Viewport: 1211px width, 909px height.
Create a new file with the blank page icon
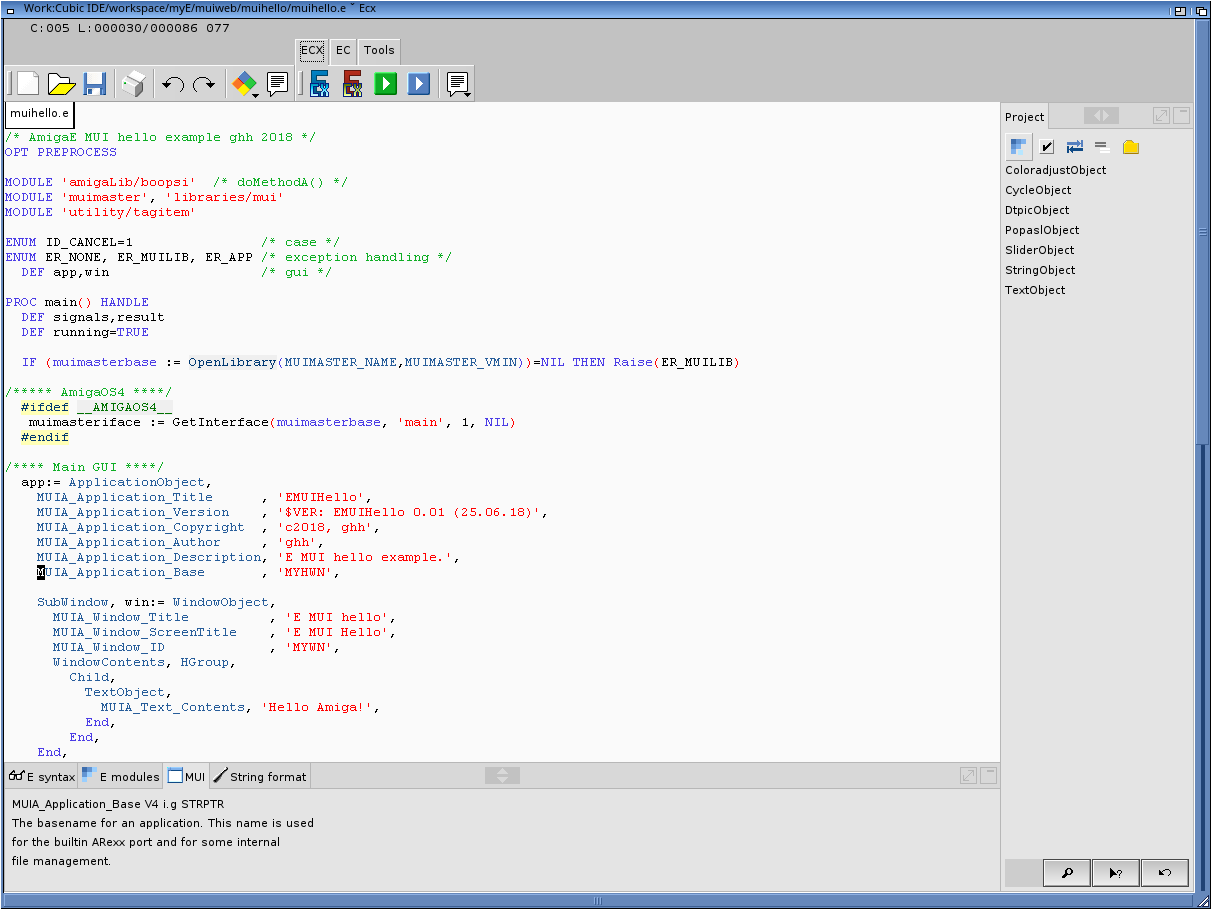pyautogui.click(x=27, y=84)
